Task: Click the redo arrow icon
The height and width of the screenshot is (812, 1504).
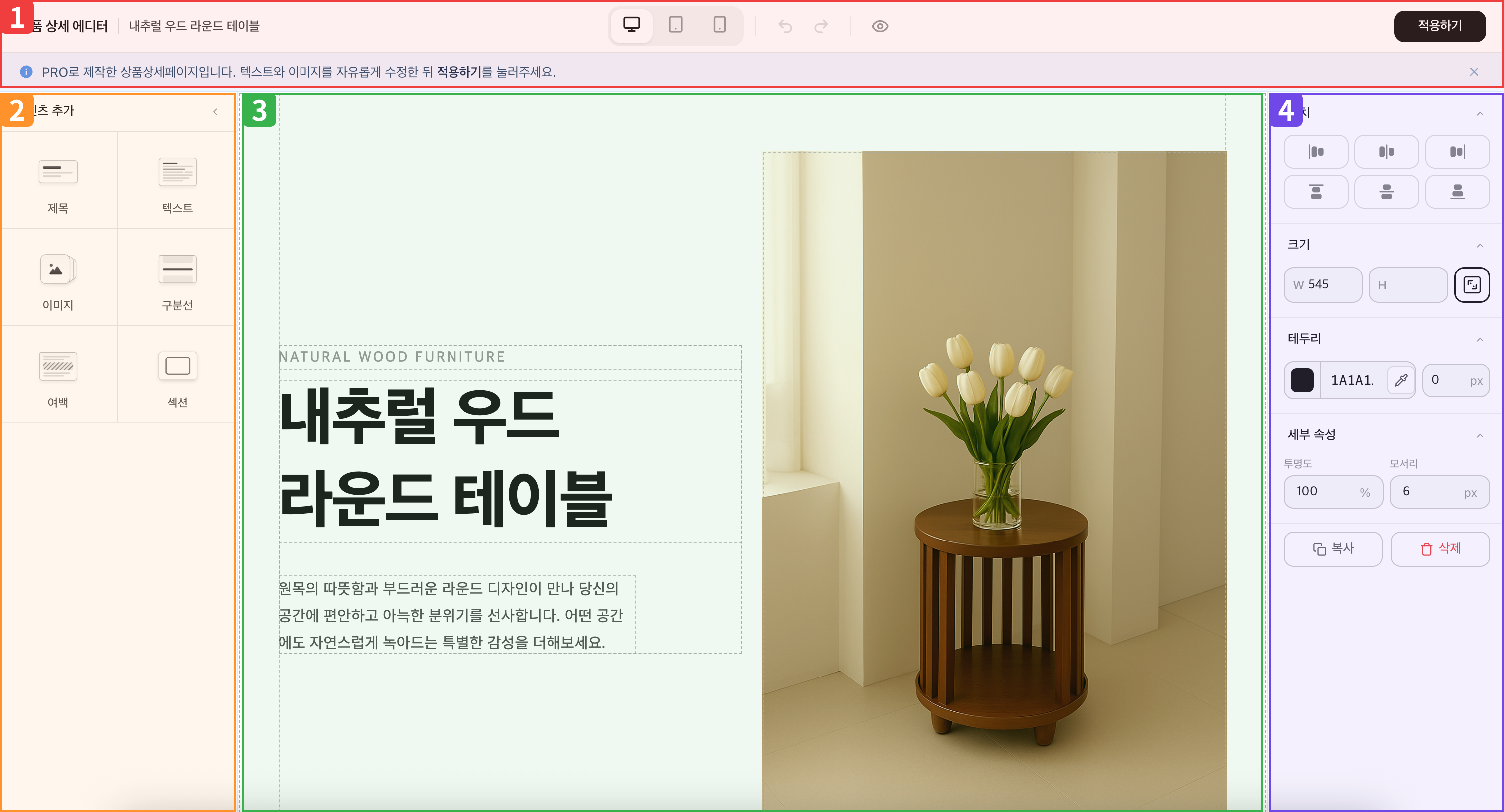Action: point(821,26)
